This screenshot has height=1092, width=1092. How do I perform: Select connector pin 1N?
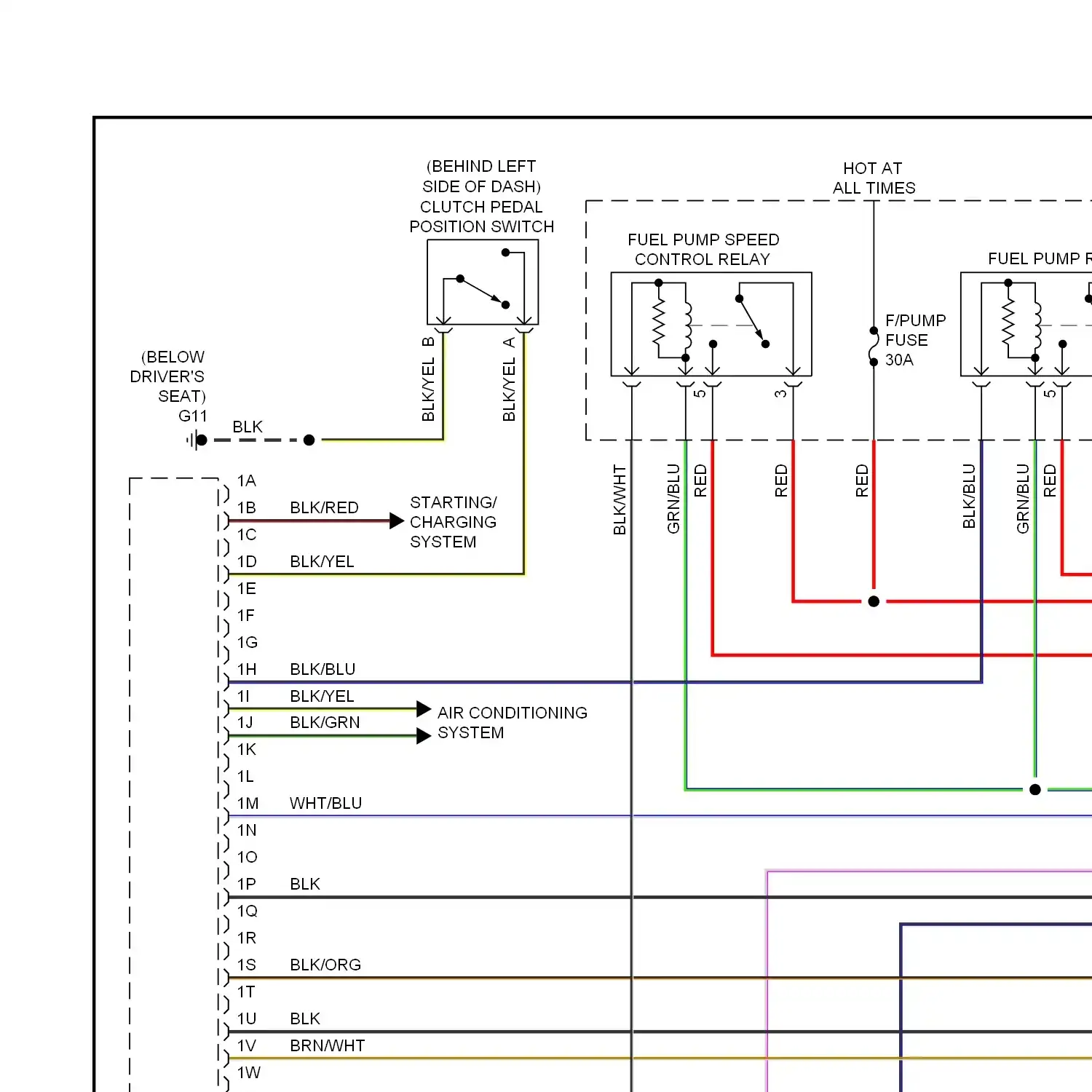(247, 830)
